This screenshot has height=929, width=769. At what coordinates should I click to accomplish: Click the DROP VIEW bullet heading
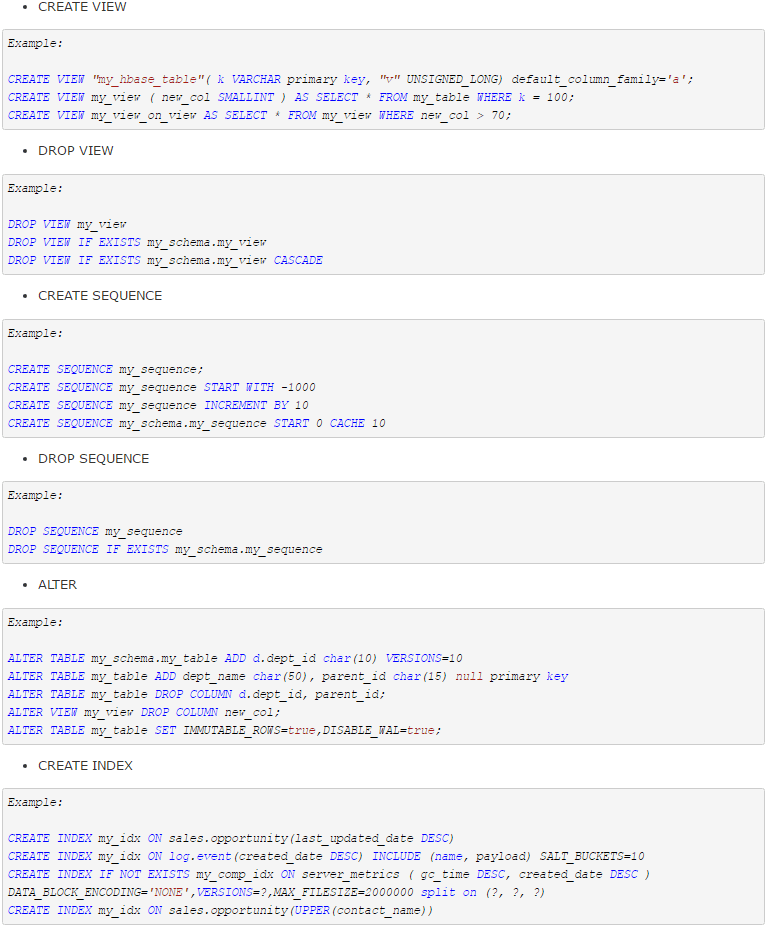pos(75,150)
